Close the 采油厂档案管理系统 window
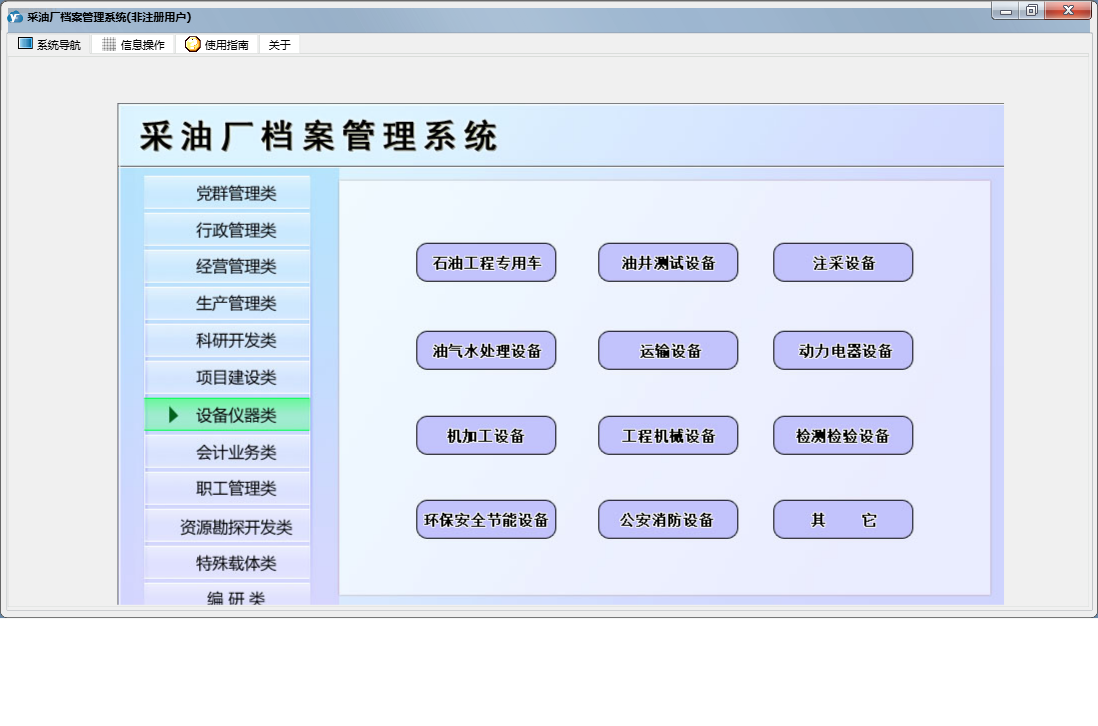This screenshot has height=726, width=1098. pos(1068,11)
